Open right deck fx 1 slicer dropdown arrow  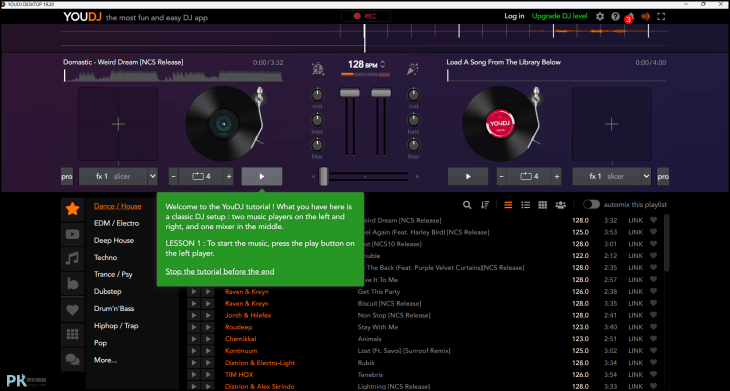646,177
